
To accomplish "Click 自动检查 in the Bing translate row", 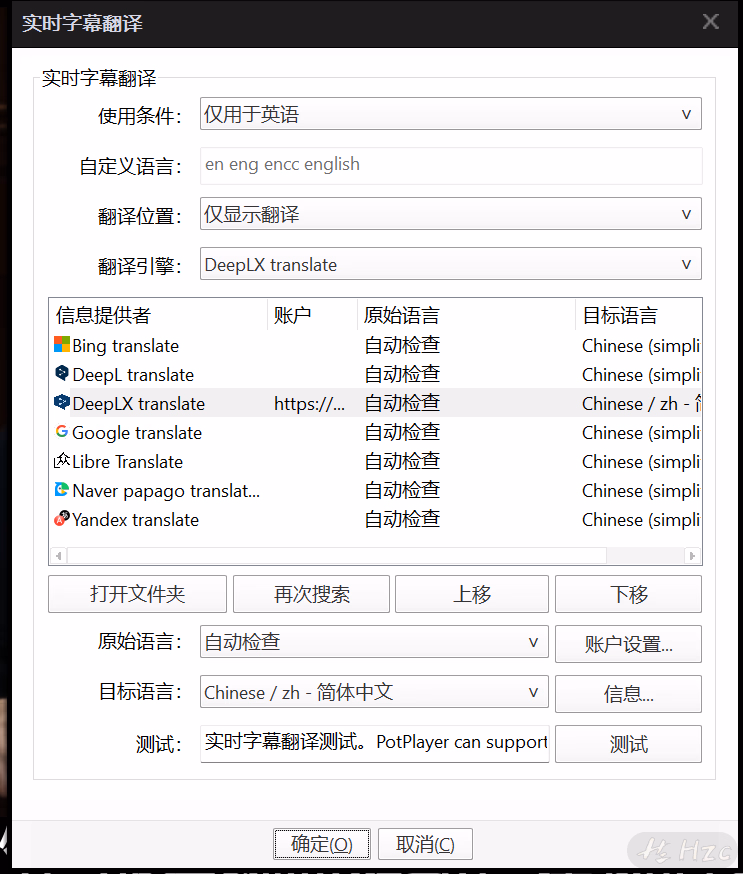I will [x=402, y=346].
